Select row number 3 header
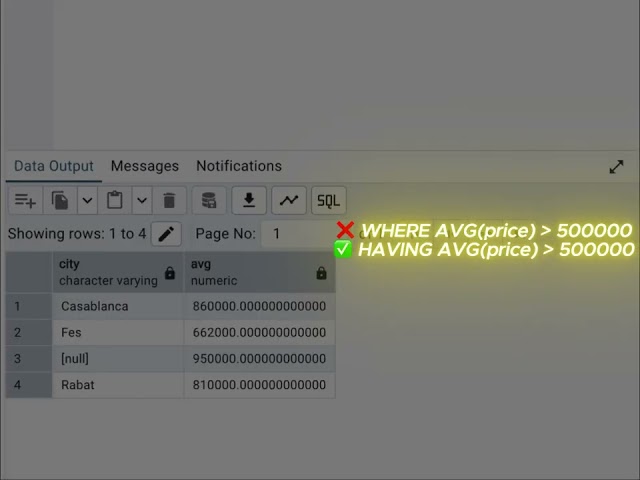 (x=29, y=359)
